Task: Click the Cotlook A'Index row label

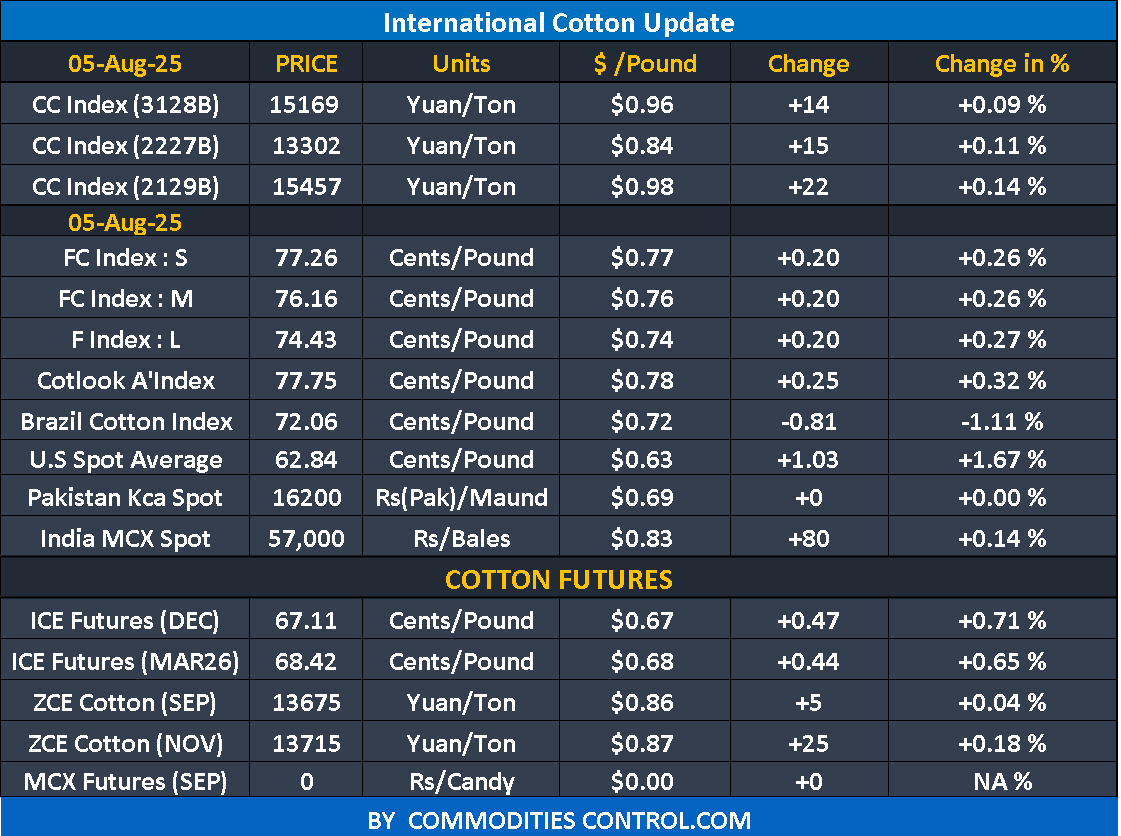Action: [125, 381]
